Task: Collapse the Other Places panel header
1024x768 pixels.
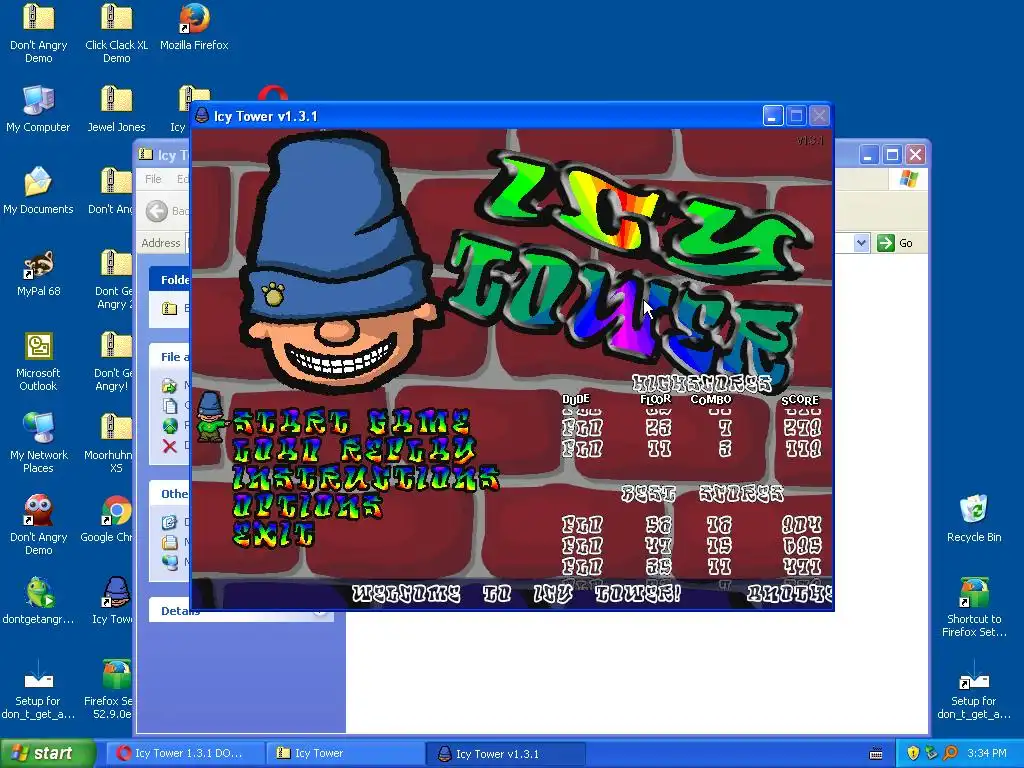Action: pyautogui.click(x=170, y=494)
